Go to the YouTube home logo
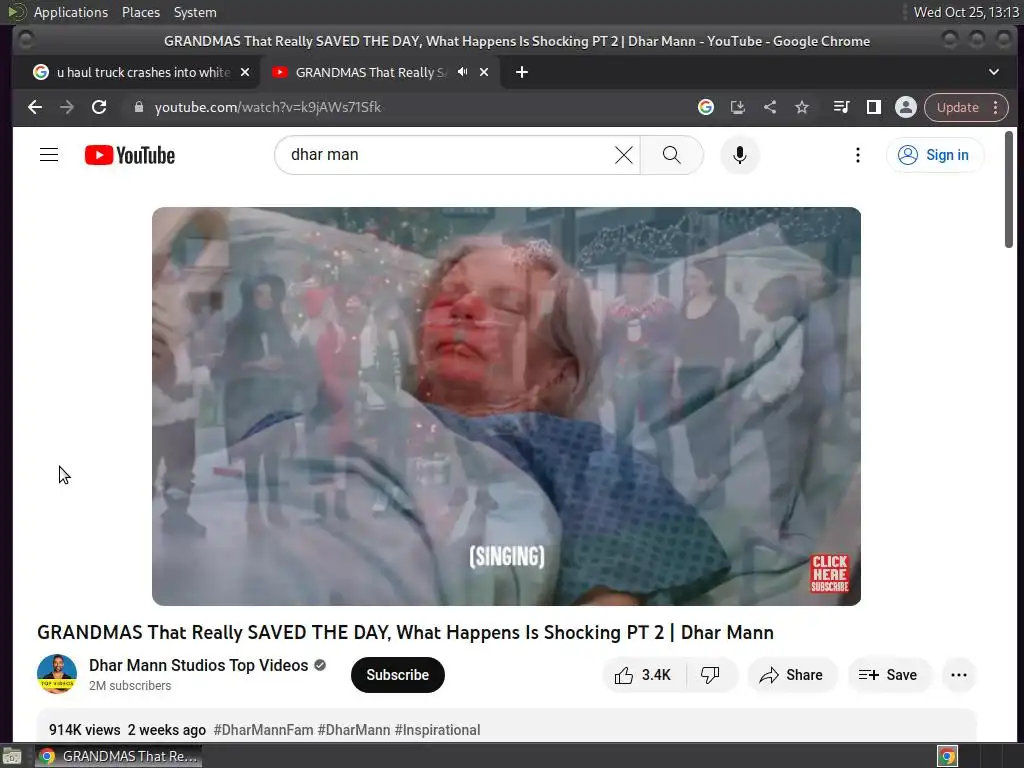 click(130, 155)
